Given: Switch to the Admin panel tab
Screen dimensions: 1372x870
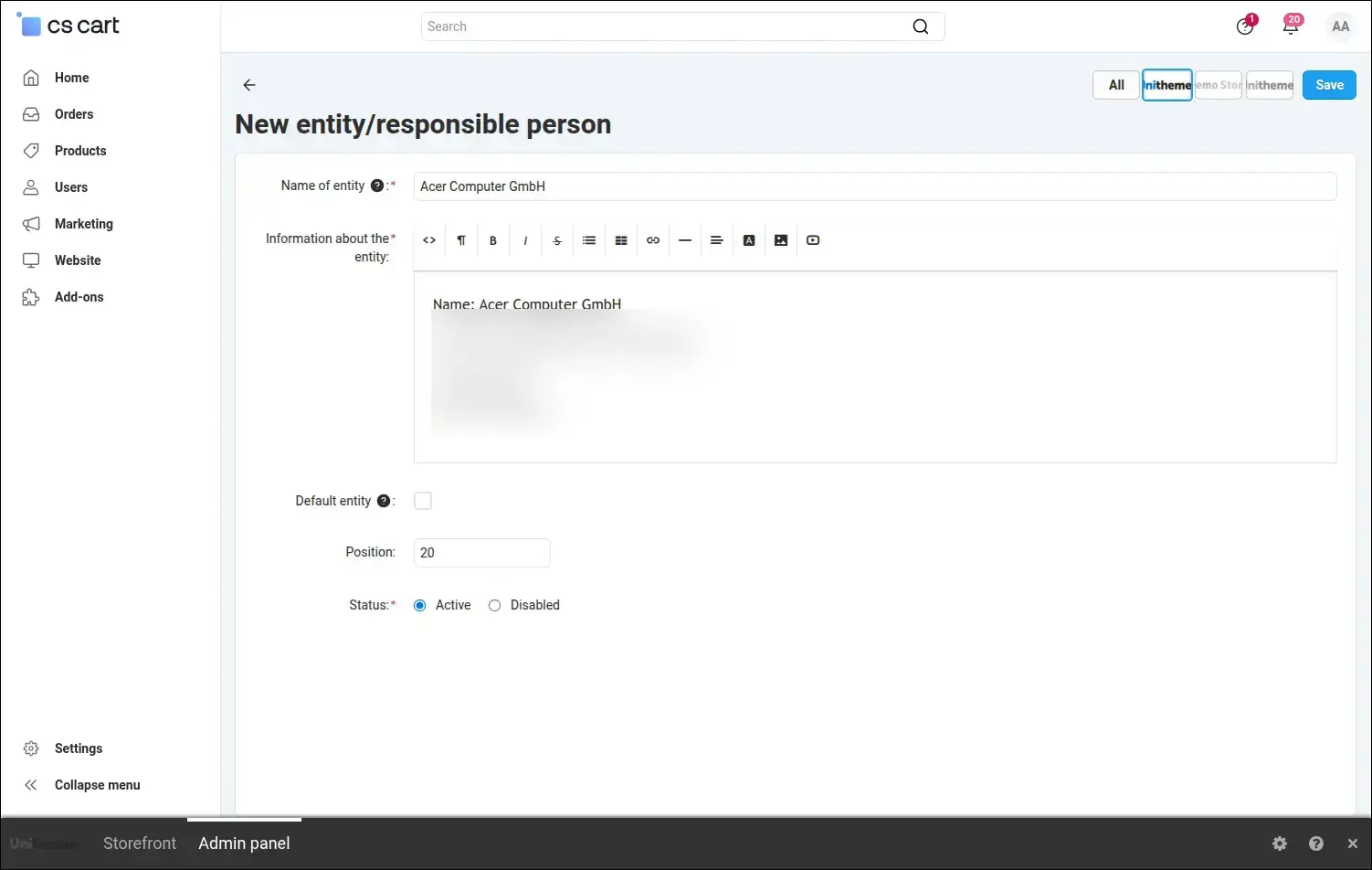Looking at the screenshot, I should (244, 843).
